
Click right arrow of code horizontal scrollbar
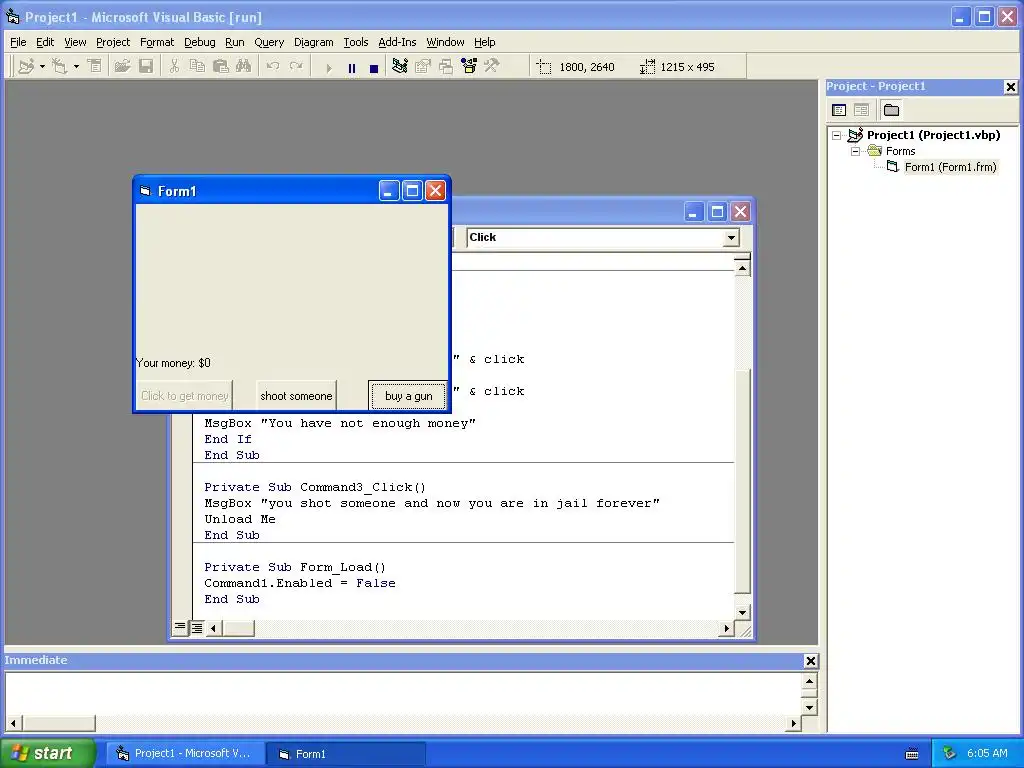726,628
